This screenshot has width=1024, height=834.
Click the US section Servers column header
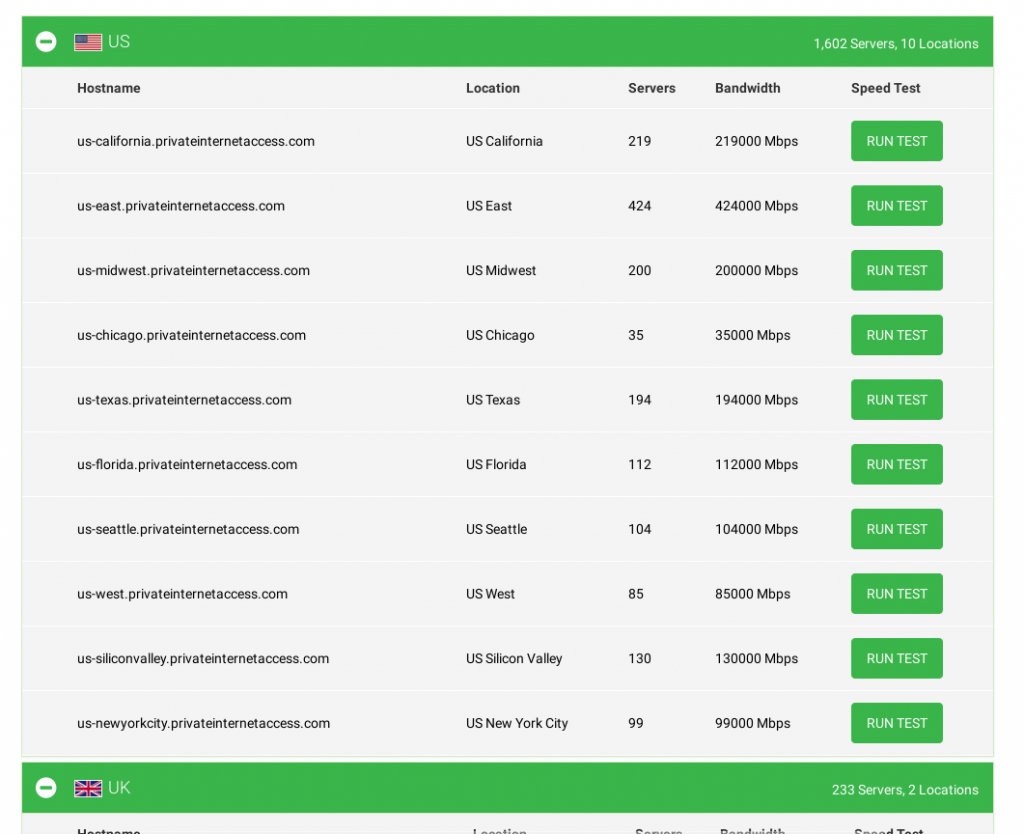click(x=652, y=88)
